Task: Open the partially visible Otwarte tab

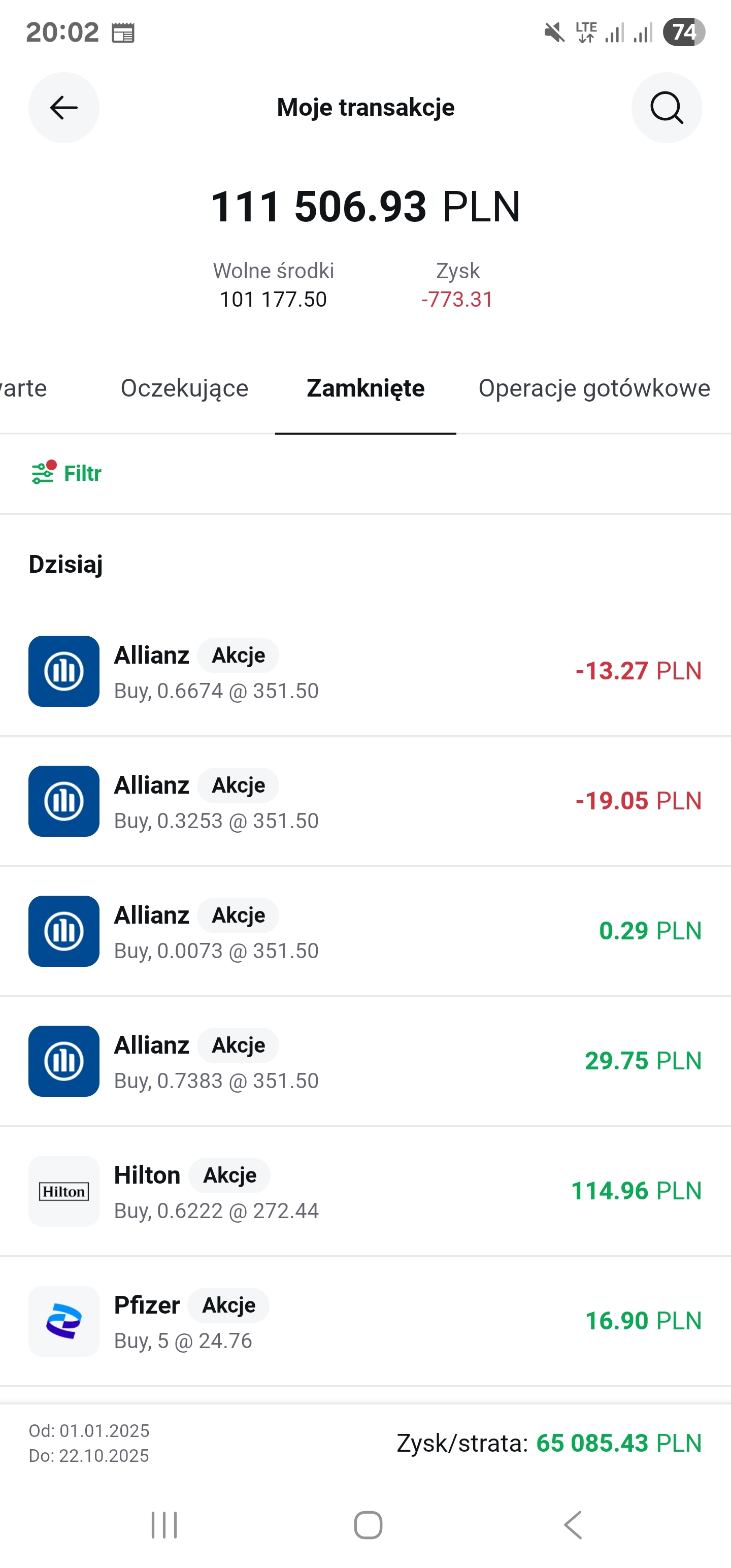Action: 23,388
